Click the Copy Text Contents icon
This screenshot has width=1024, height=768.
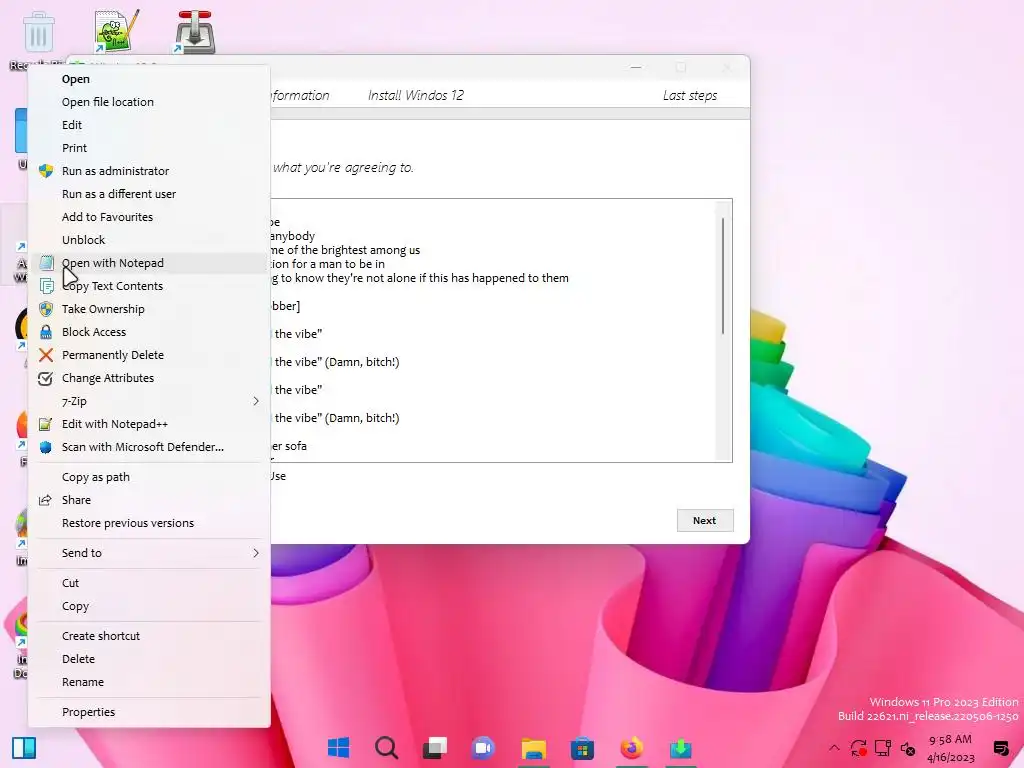[x=46, y=286]
